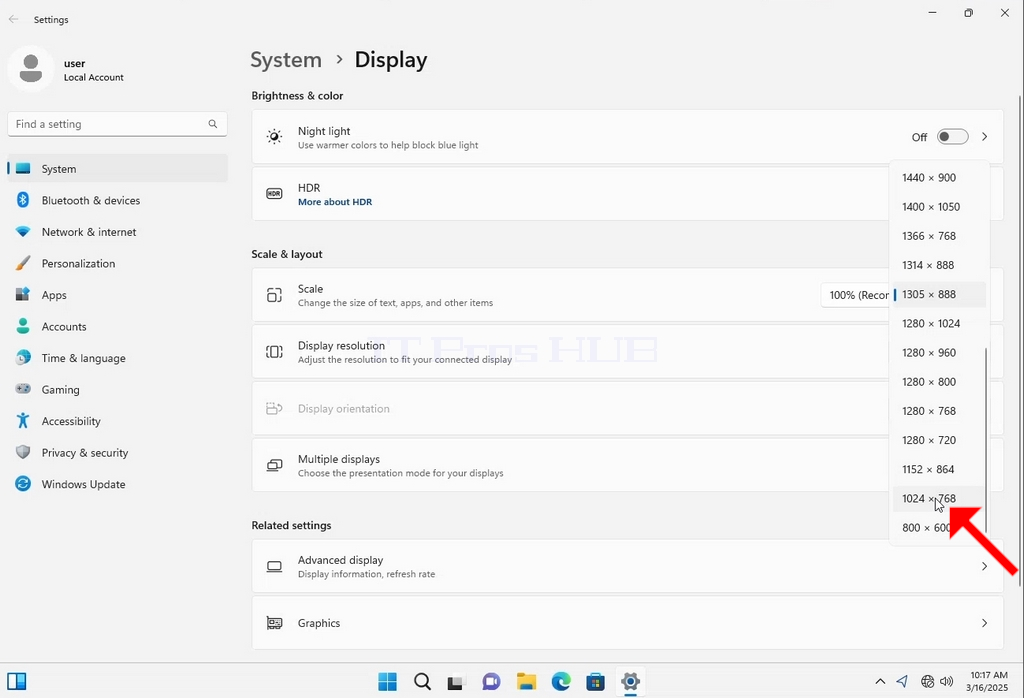Click the user profile avatar
Screen dimensions: 1024x698
coord(31,69)
